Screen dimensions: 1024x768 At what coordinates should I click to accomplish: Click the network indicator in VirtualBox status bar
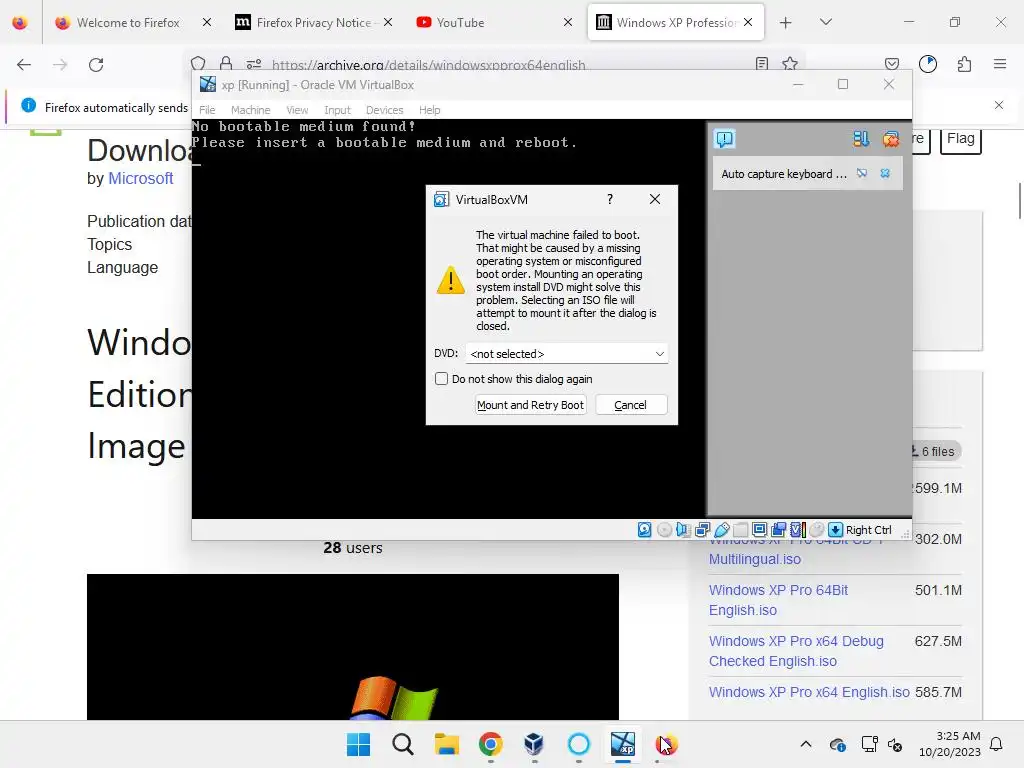pos(703,530)
